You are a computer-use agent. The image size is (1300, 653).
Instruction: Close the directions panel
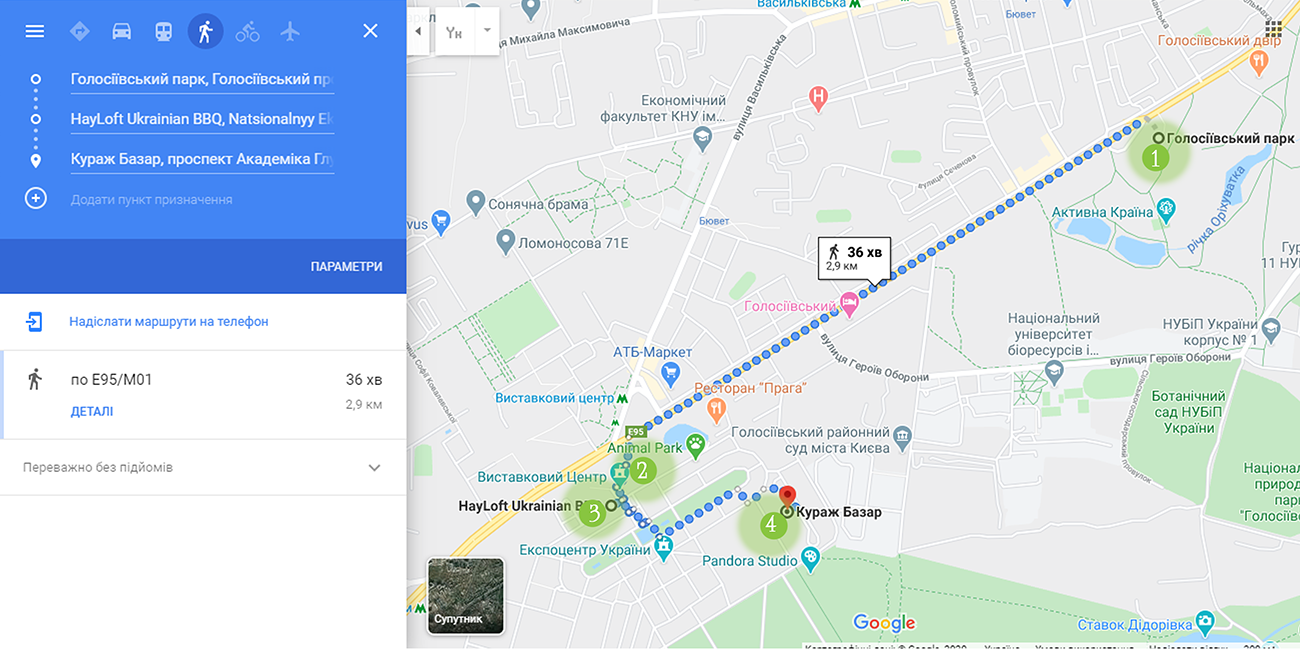click(370, 31)
